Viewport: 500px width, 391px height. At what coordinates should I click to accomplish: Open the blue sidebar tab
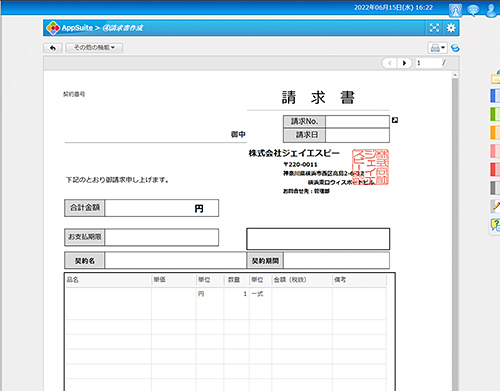click(x=495, y=96)
